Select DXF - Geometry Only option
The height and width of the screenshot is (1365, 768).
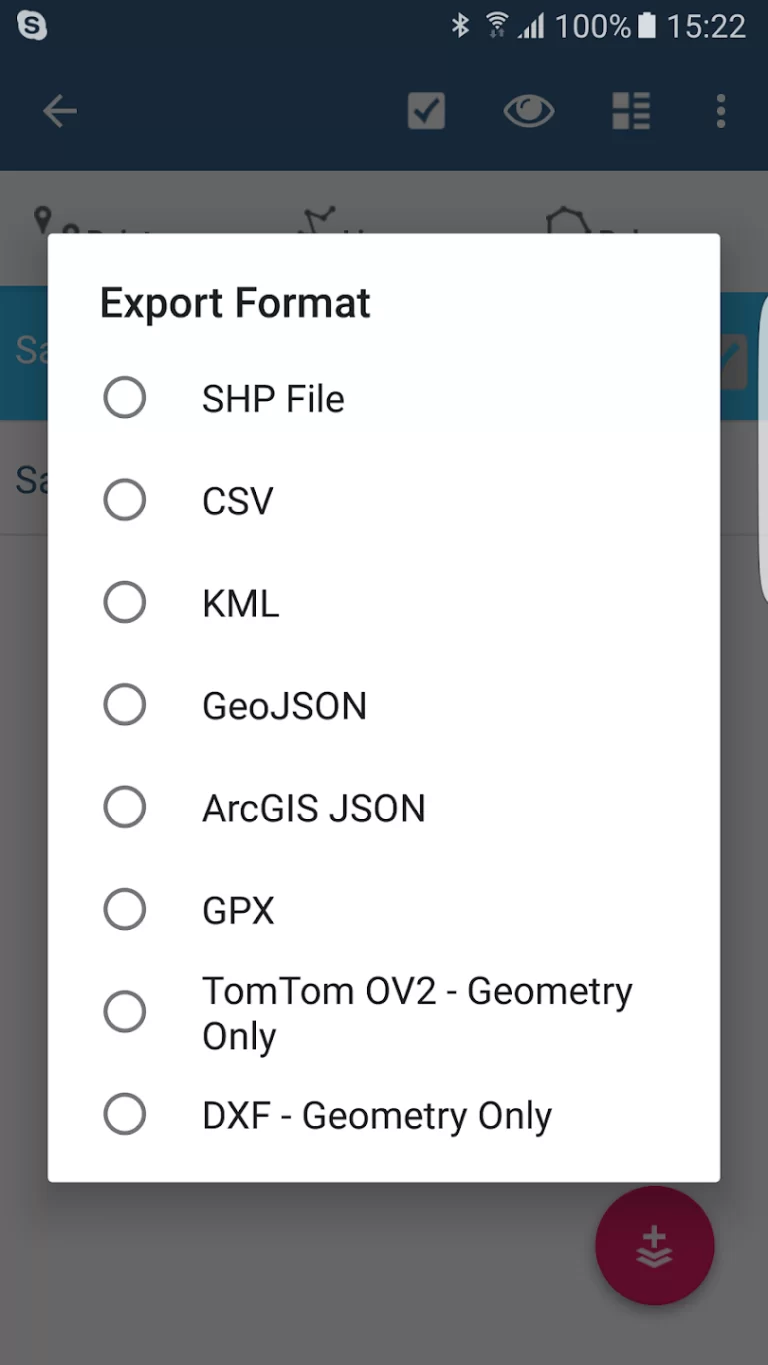point(125,1114)
